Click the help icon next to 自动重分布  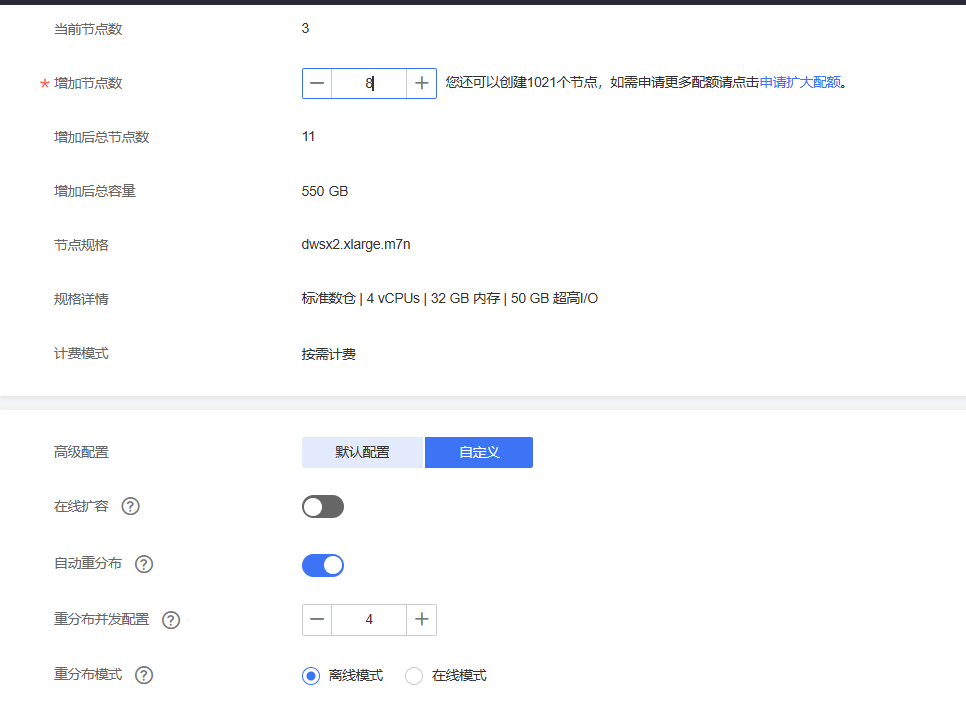tap(144, 564)
